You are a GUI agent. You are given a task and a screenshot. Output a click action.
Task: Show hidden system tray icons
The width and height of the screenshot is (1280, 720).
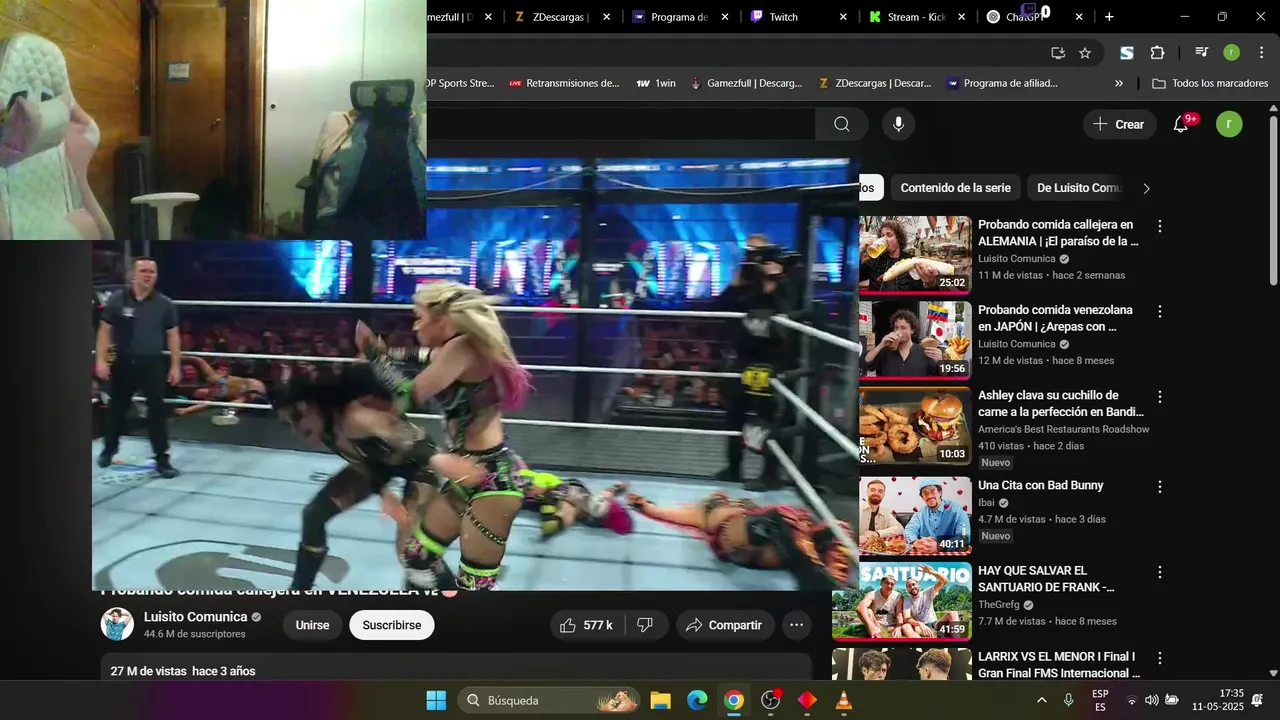(1042, 700)
